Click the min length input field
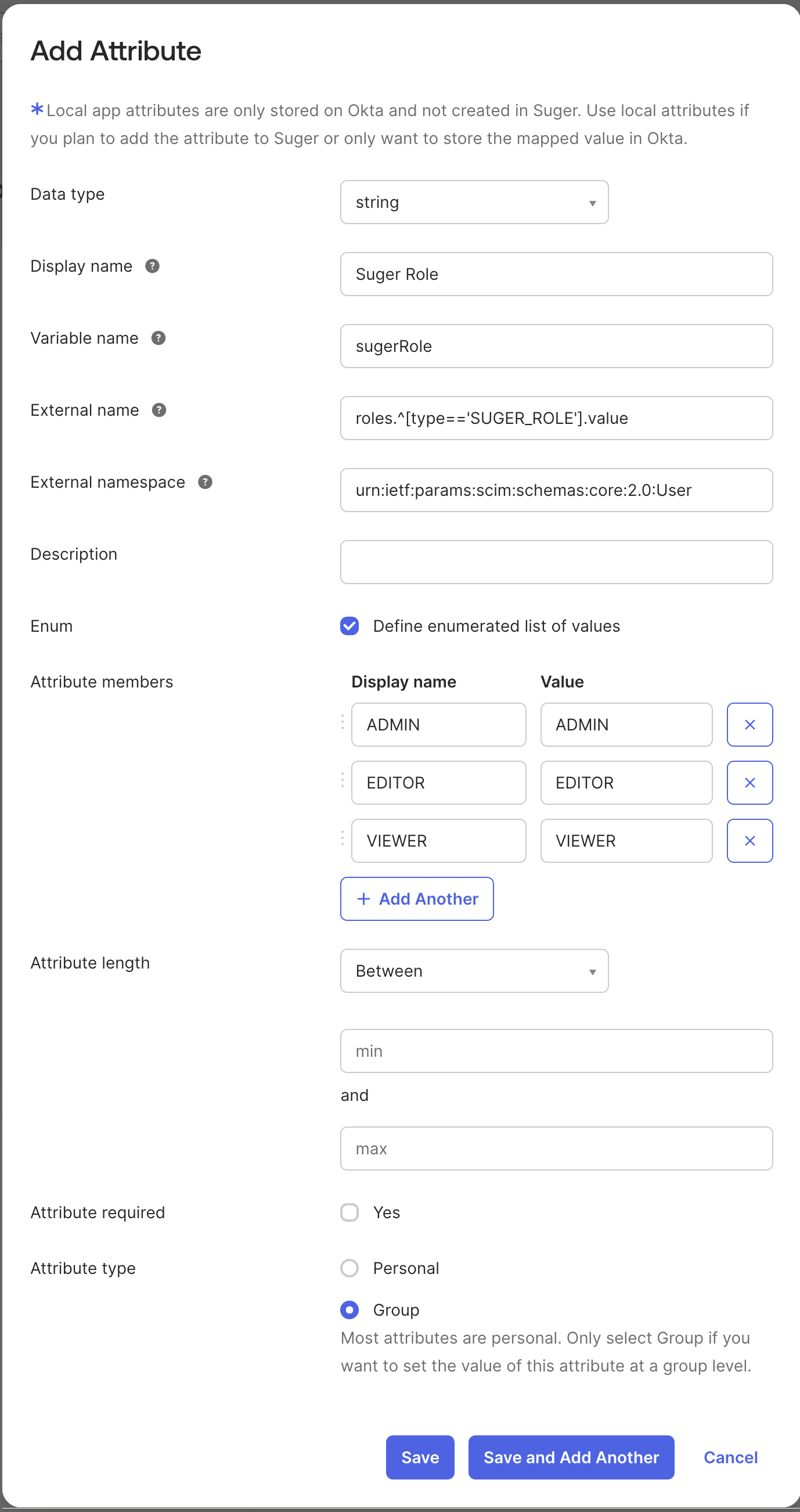The width and height of the screenshot is (800, 1512). (556, 1050)
